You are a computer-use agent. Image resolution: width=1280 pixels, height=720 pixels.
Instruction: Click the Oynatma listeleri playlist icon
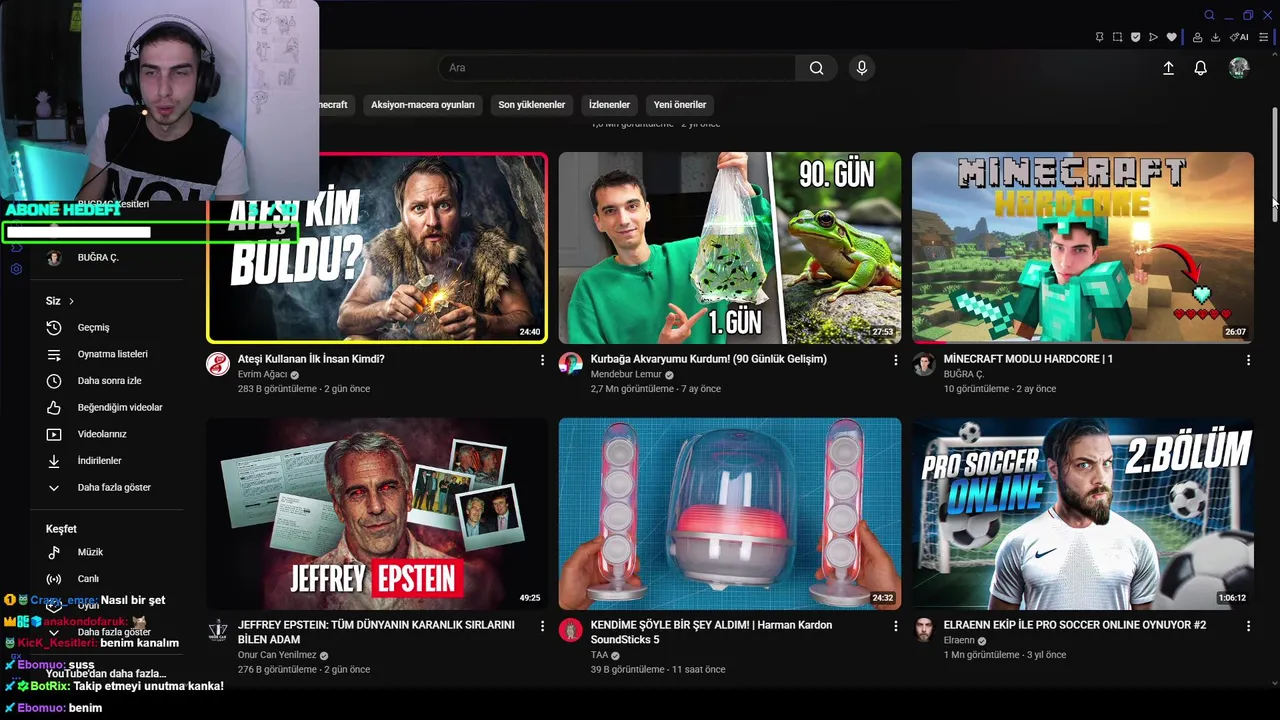point(54,354)
